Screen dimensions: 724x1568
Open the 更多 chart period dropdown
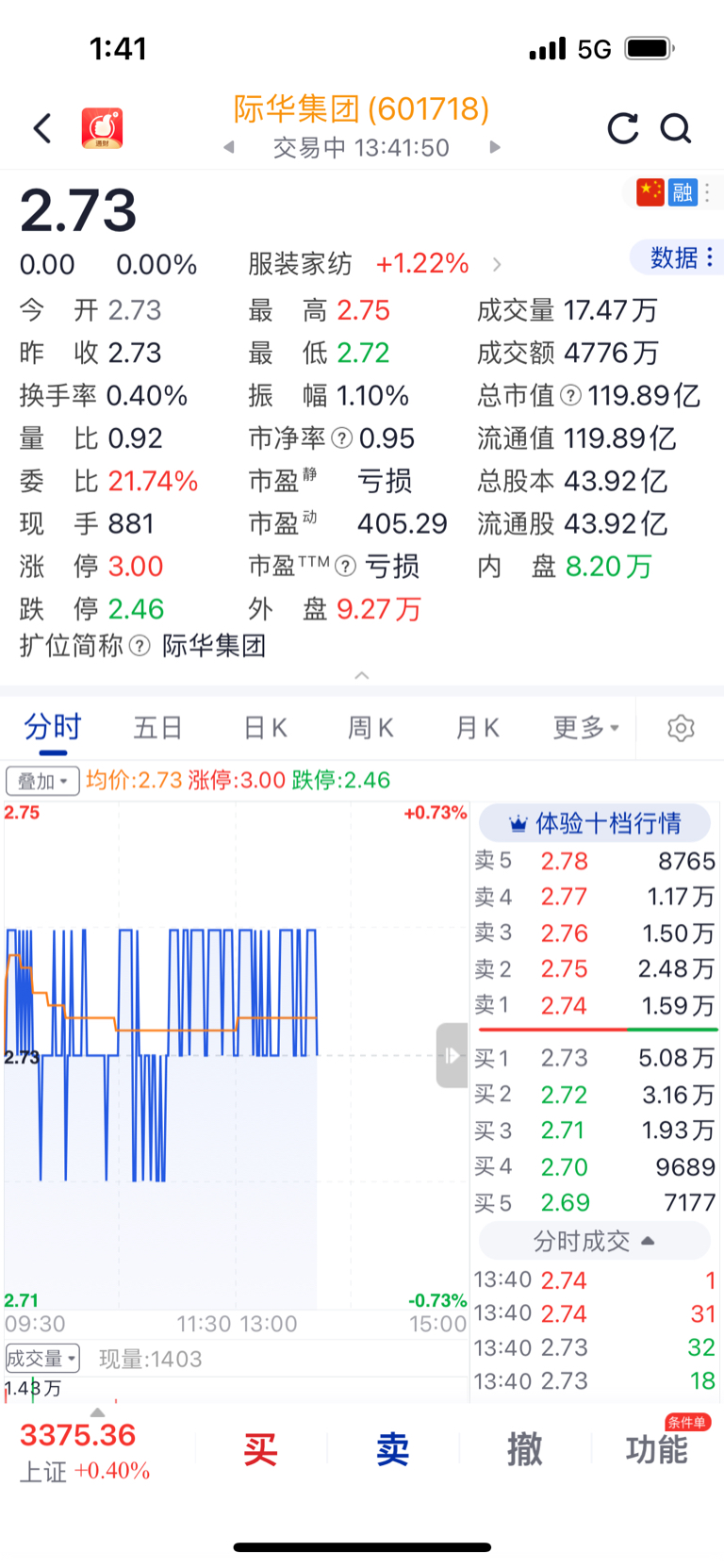coord(585,728)
